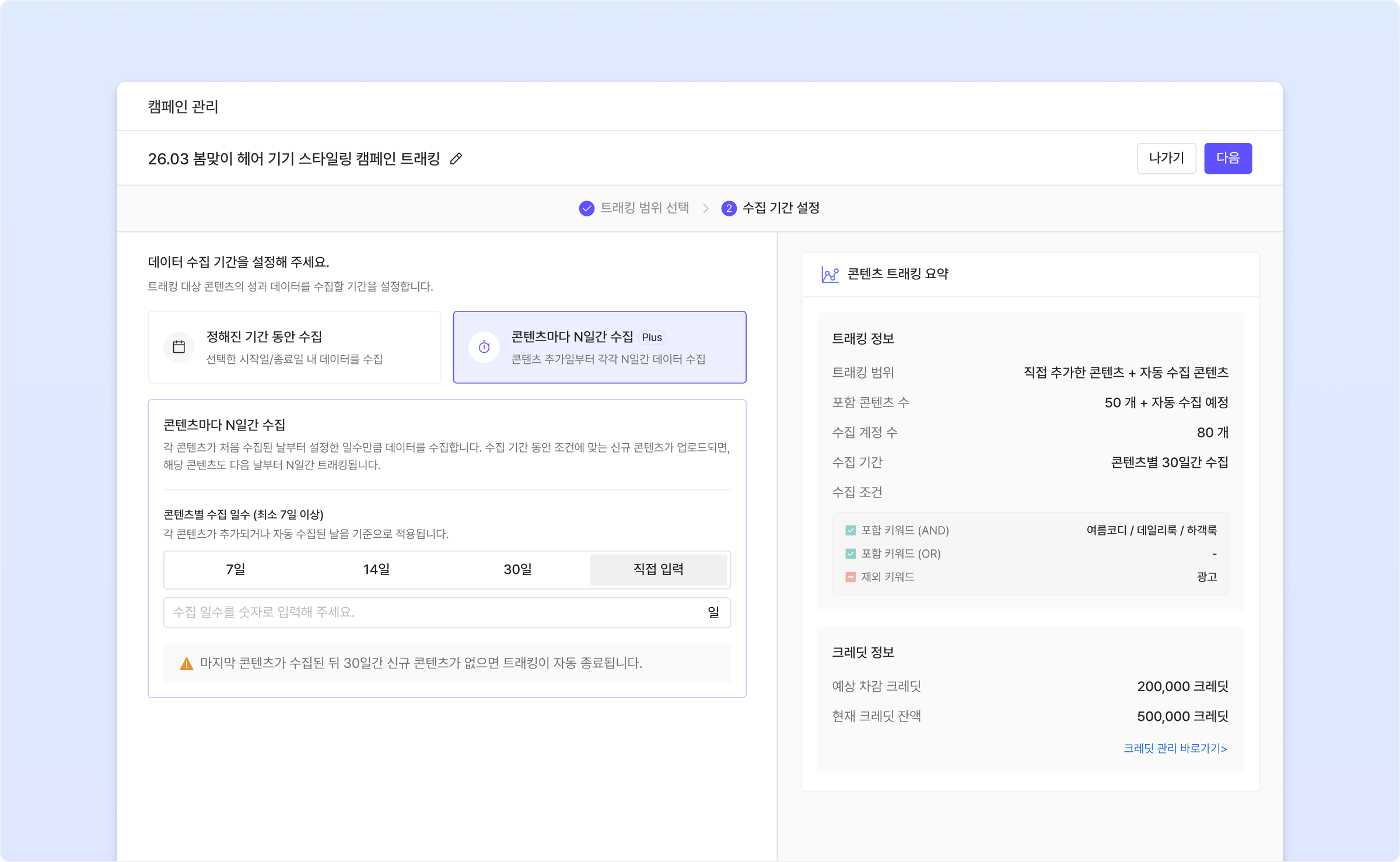The height and width of the screenshot is (862, 1400).
Task: Click the 콘텐츠별 30일간 수집 value
Action: tap(1170, 462)
